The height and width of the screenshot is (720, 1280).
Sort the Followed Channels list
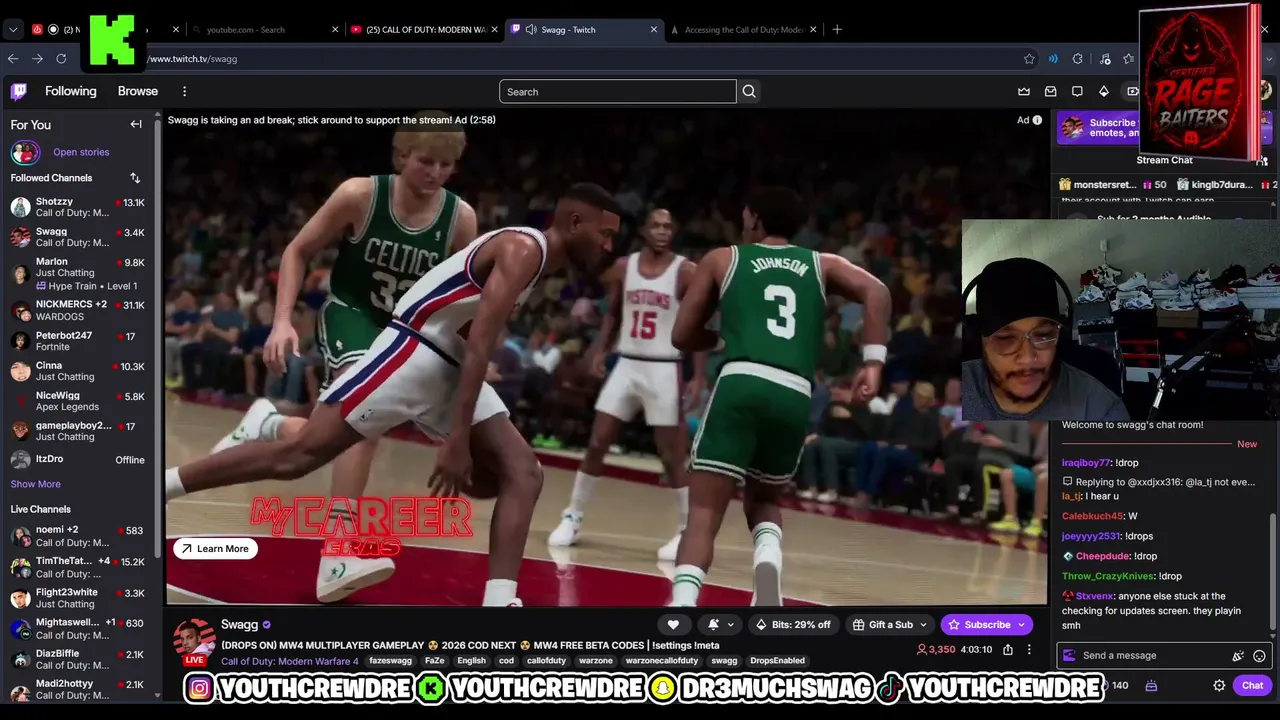click(x=135, y=178)
